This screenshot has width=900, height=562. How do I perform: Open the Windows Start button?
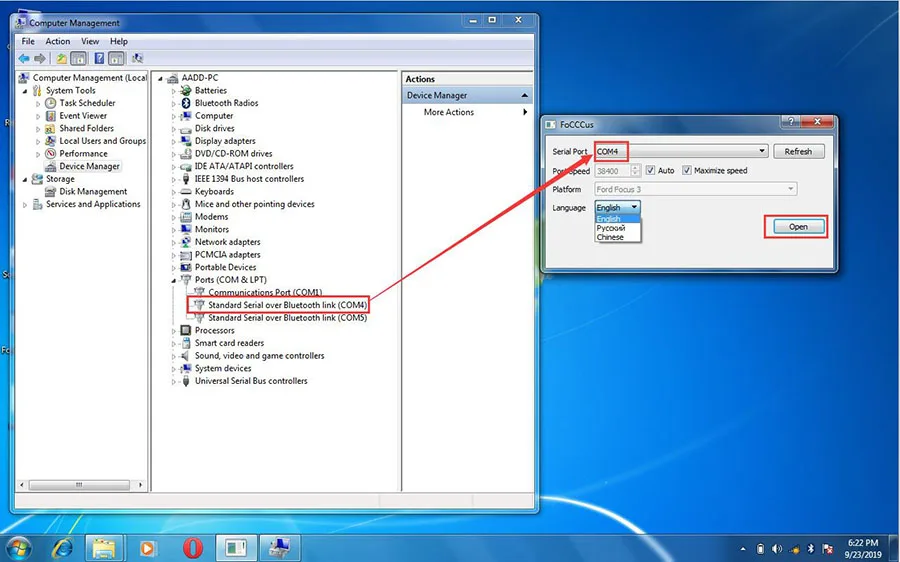pyautogui.click(x=17, y=549)
